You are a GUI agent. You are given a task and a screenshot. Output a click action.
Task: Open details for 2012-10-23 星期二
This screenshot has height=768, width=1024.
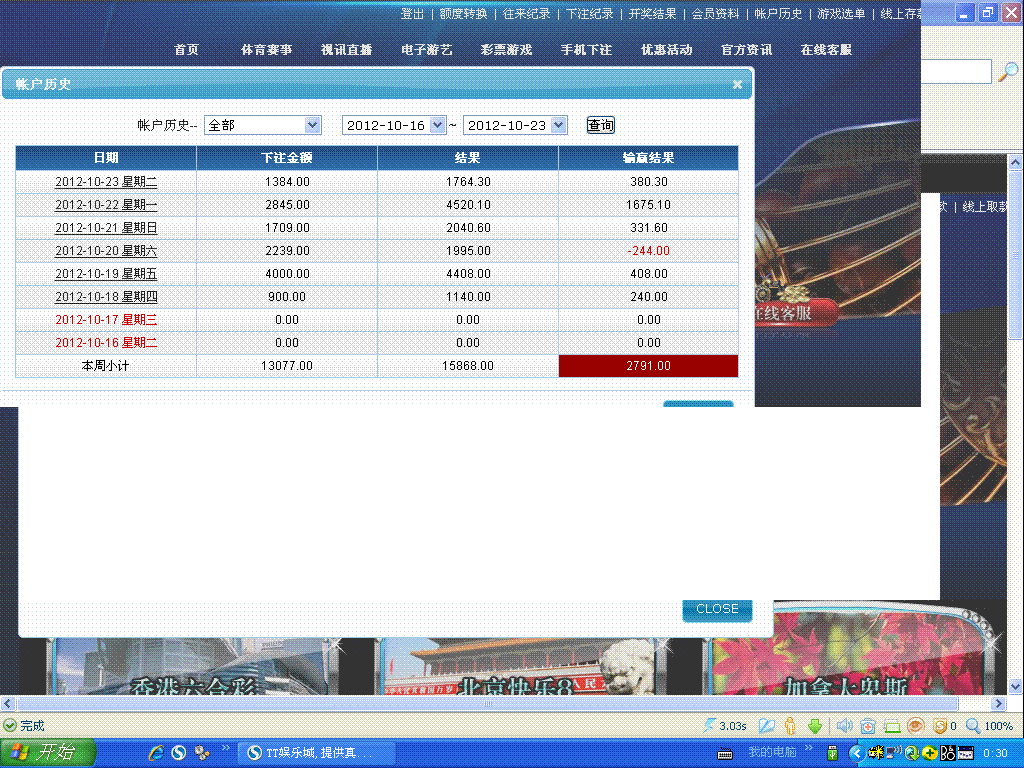(x=105, y=181)
